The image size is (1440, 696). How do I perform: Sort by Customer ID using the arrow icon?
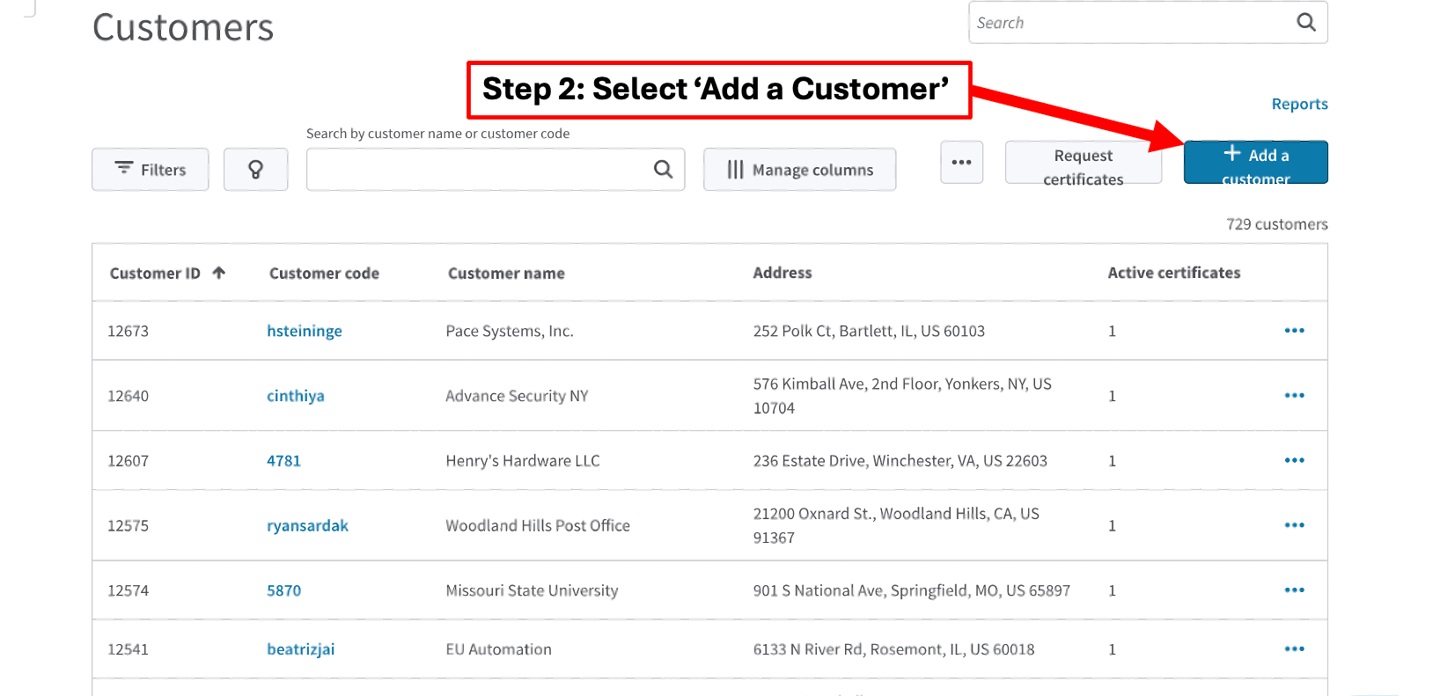pyautogui.click(x=219, y=272)
